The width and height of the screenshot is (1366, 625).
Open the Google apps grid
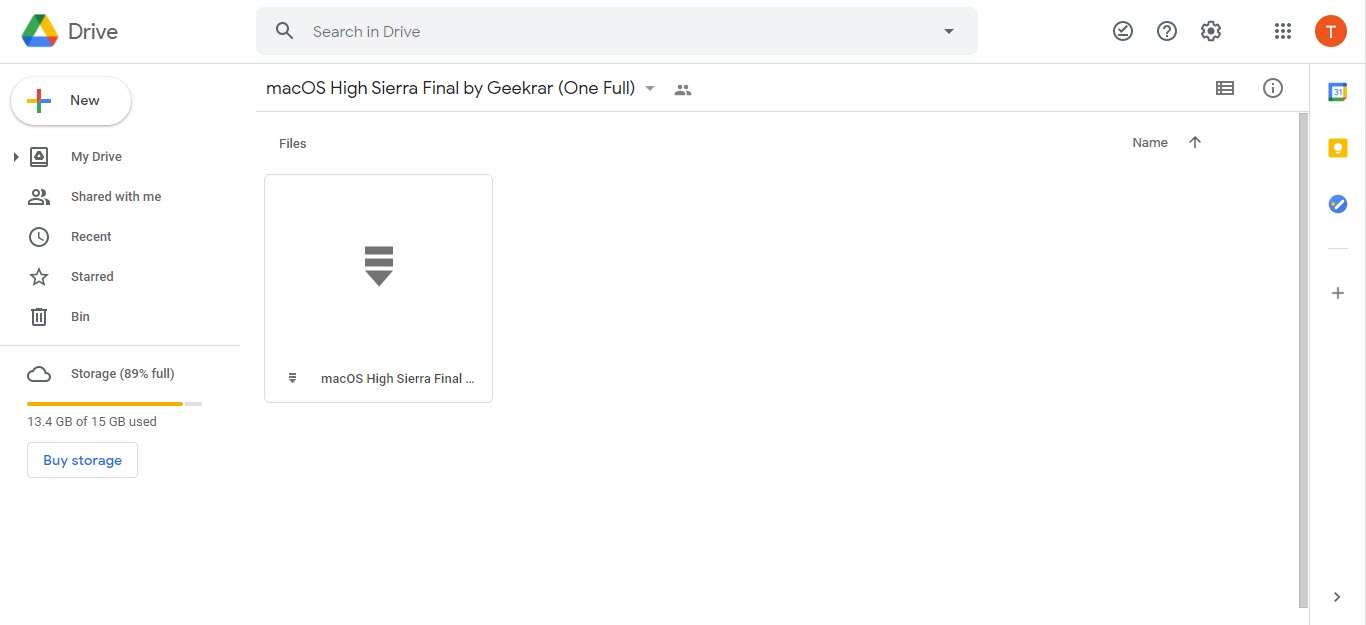(x=1283, y=31)
